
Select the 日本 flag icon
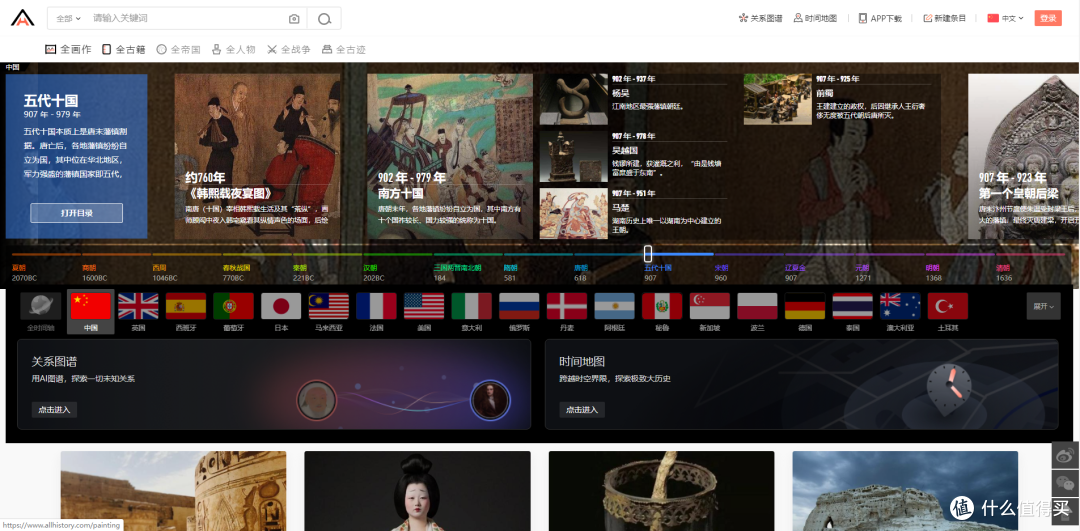[281, 306]
